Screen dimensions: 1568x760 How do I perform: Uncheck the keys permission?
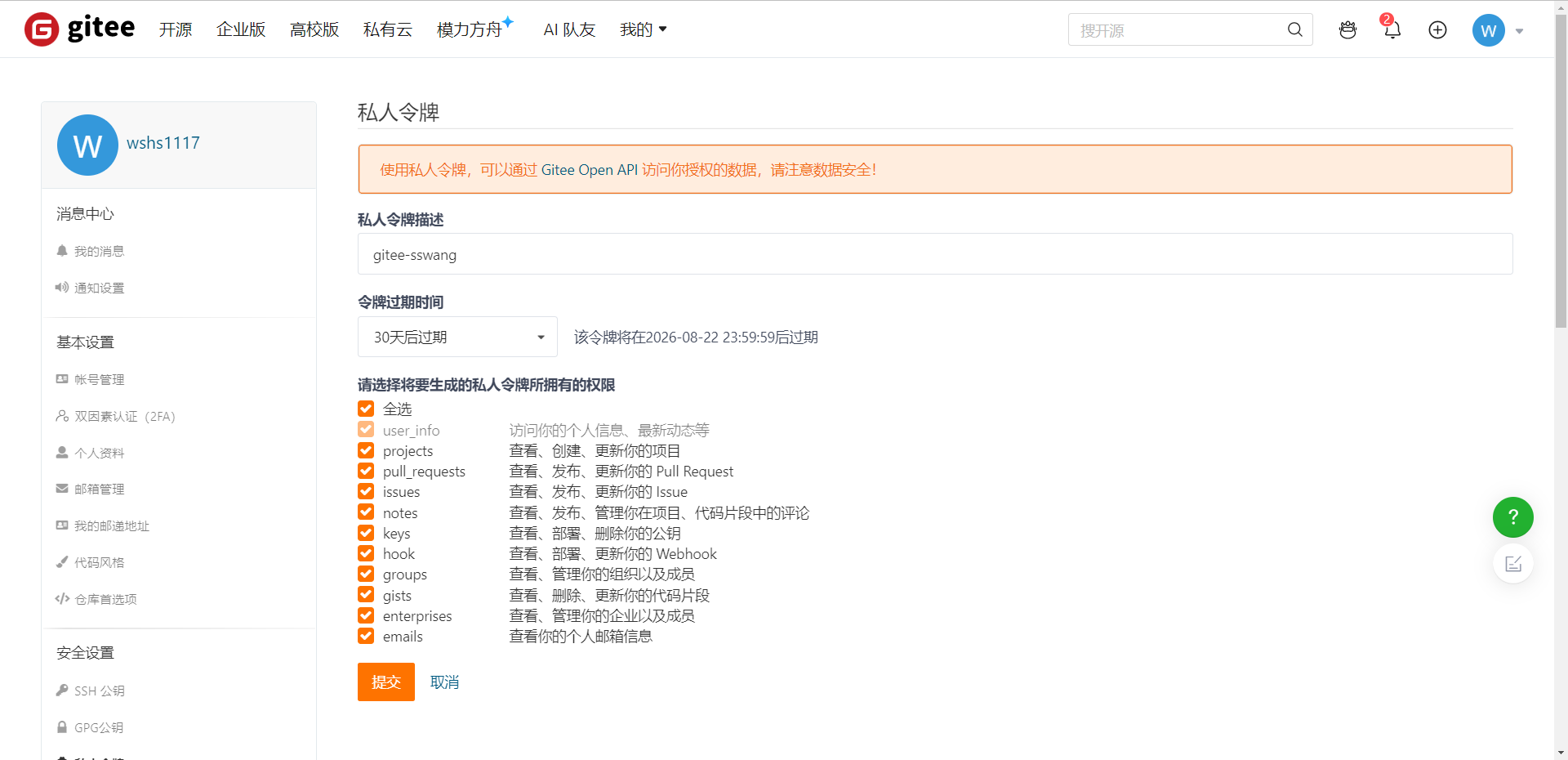366,533
